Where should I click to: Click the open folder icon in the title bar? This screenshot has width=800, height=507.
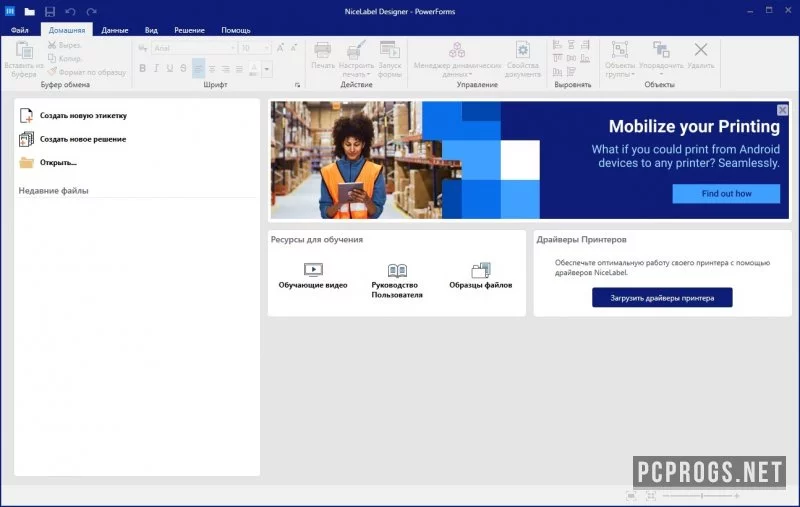click(30, 11)
